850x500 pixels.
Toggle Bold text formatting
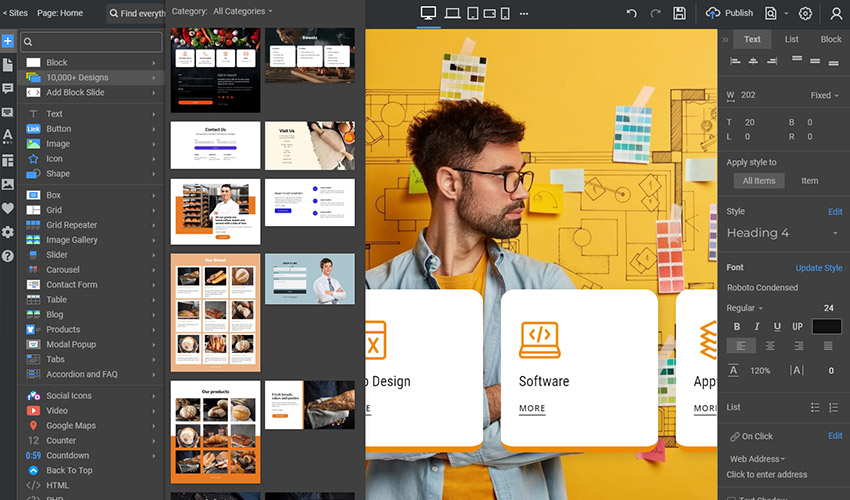click(737, 326)
